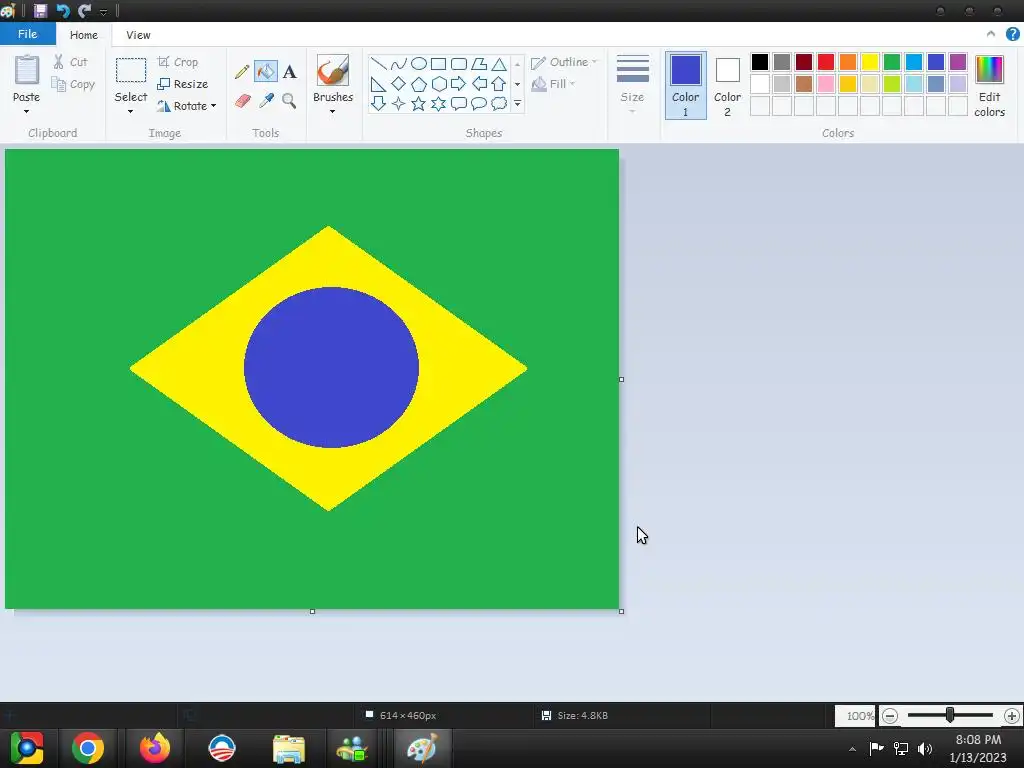Choose the Cloud callout shape

pos(499,103)
